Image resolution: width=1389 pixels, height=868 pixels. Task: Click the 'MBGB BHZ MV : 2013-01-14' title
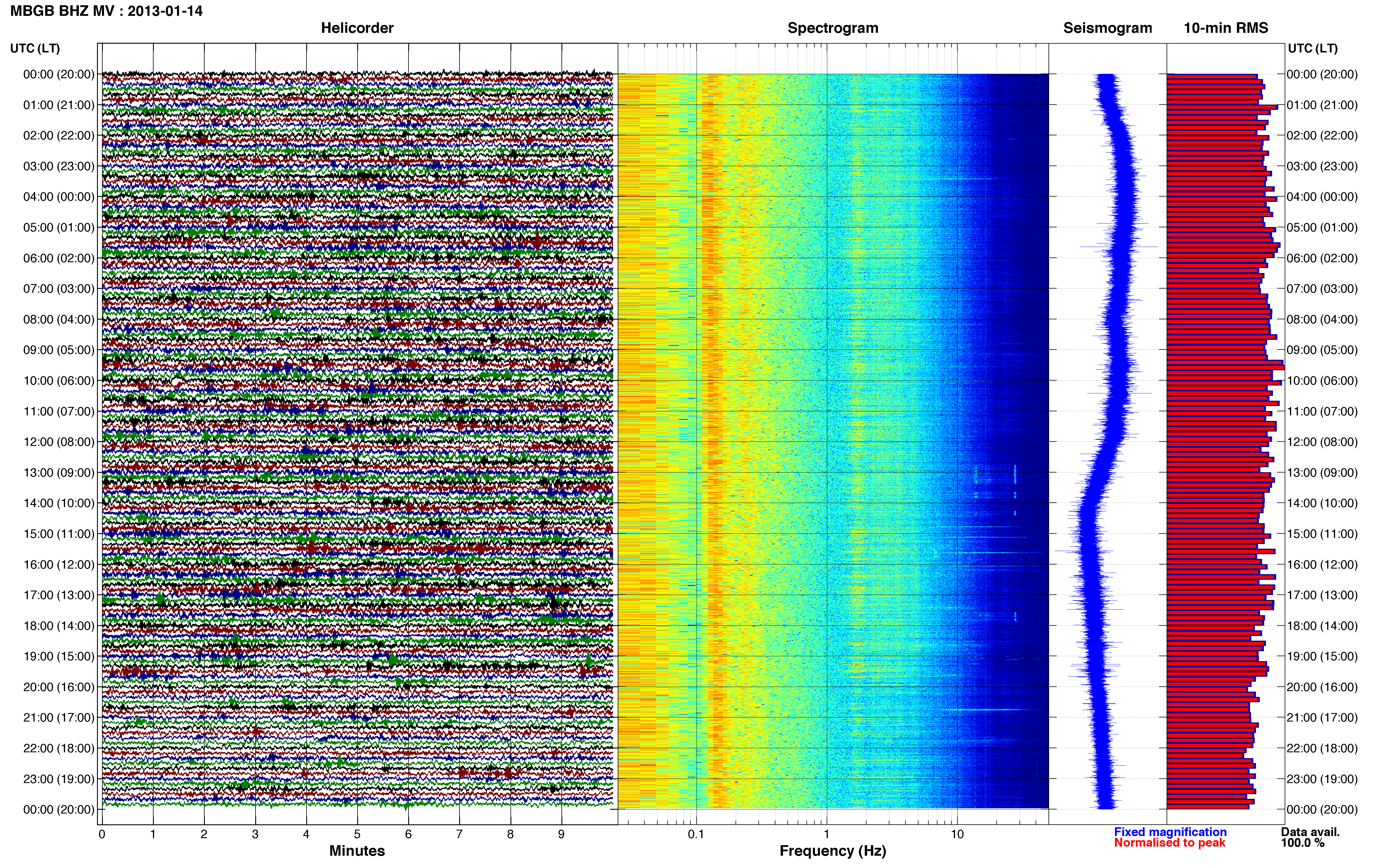coord(107,11)
